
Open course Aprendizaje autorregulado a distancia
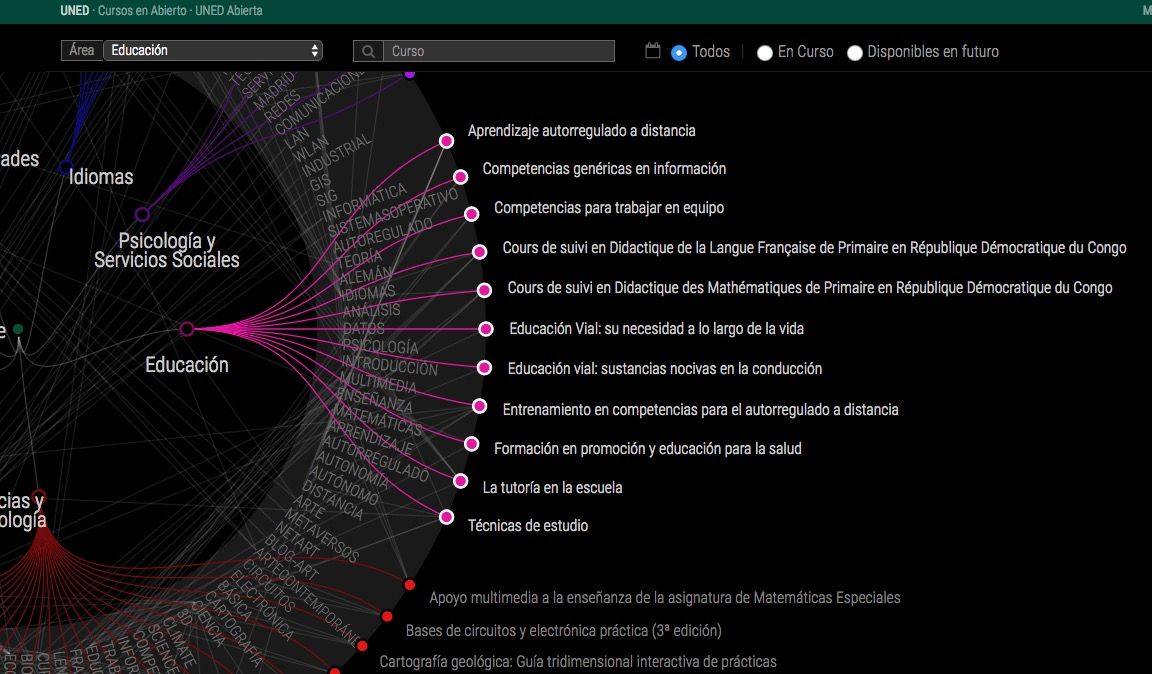click(581, 131)
